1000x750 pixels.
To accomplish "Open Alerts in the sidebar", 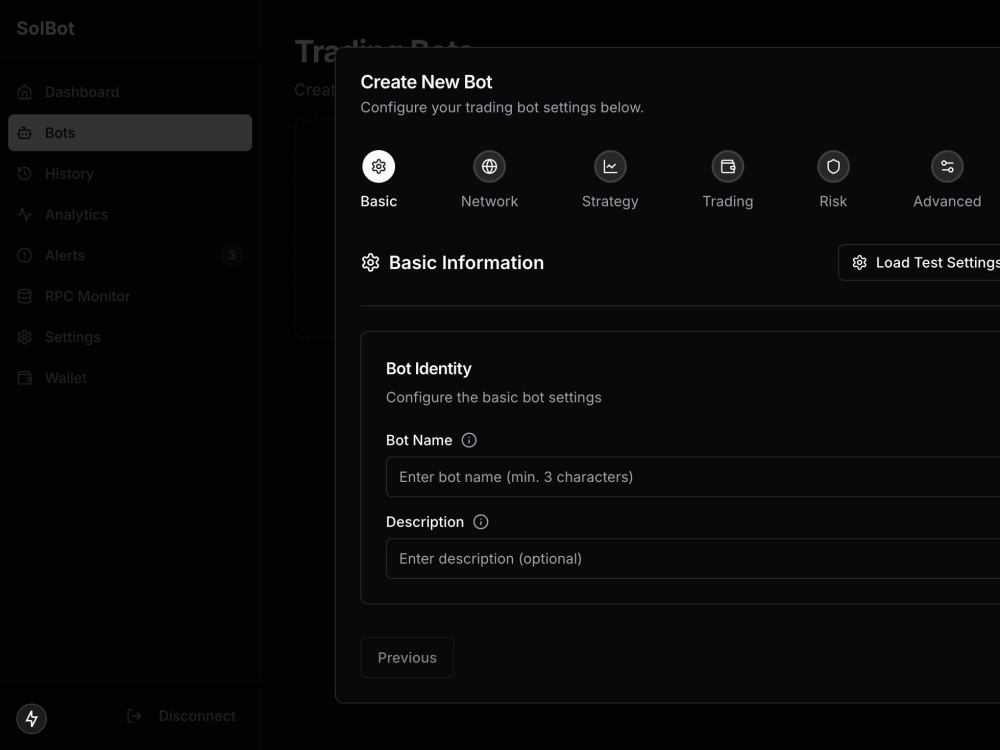I will pyautogui.click(x=129, y=255).
